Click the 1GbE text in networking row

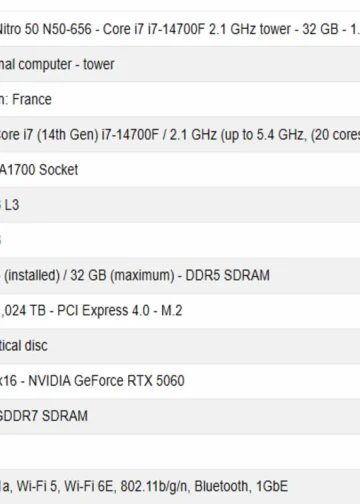coord(271,486)
